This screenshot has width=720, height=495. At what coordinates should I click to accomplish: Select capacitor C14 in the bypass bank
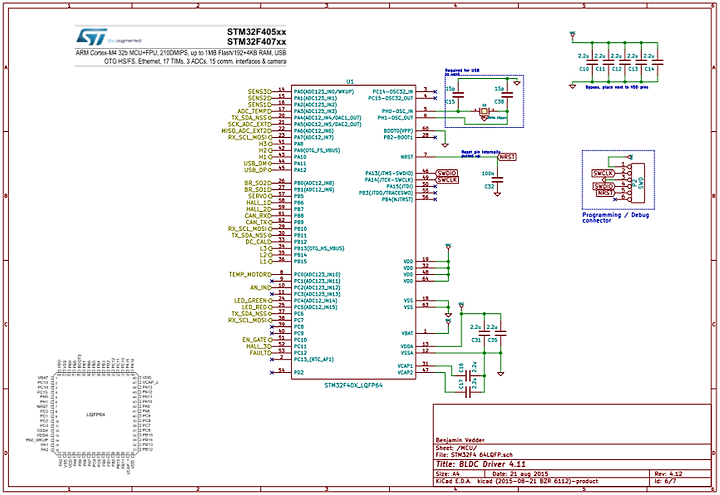tap(658, 62)
